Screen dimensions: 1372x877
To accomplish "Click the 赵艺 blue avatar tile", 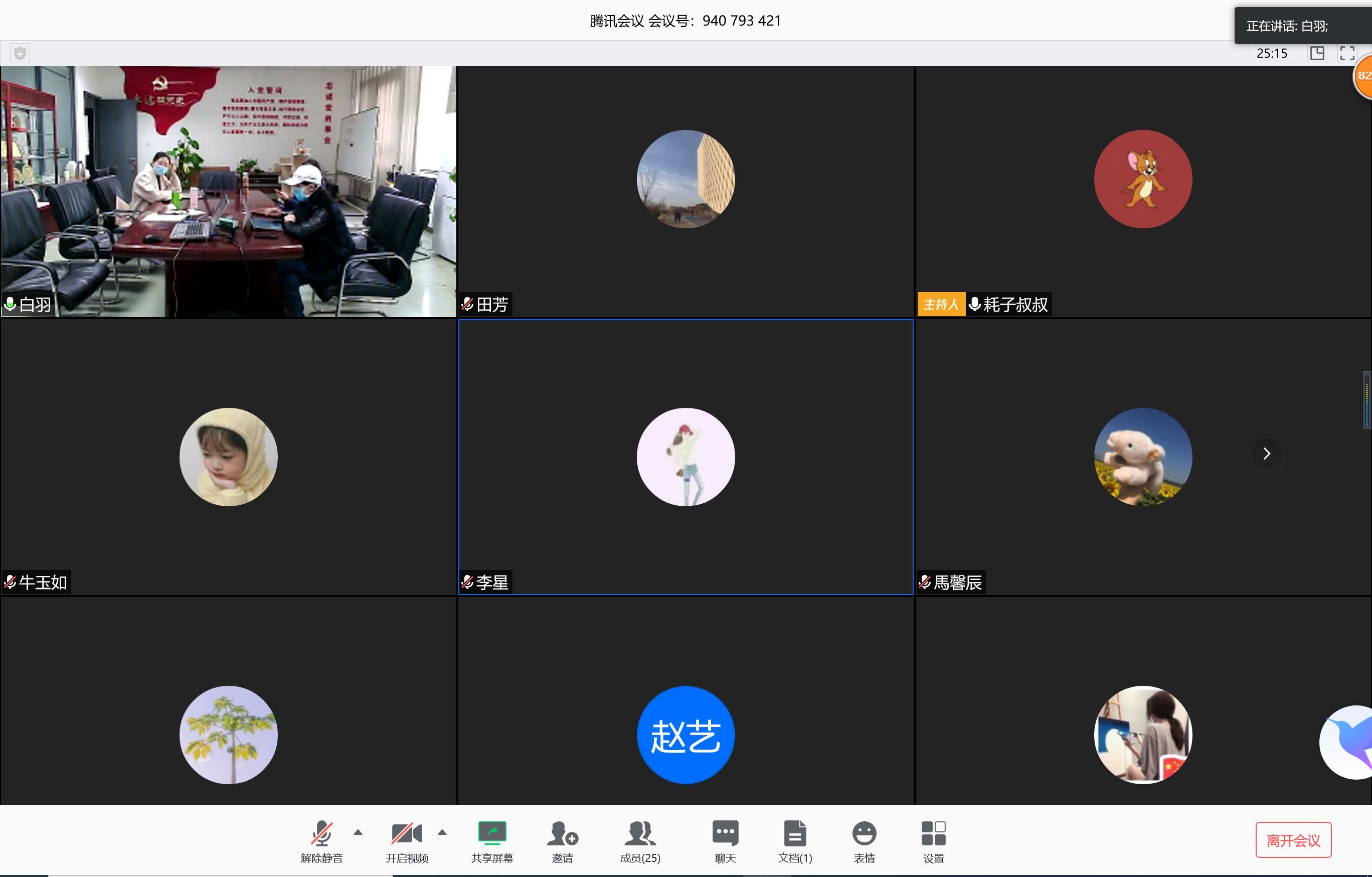I will pyautogui.click(x=685, y=735).
